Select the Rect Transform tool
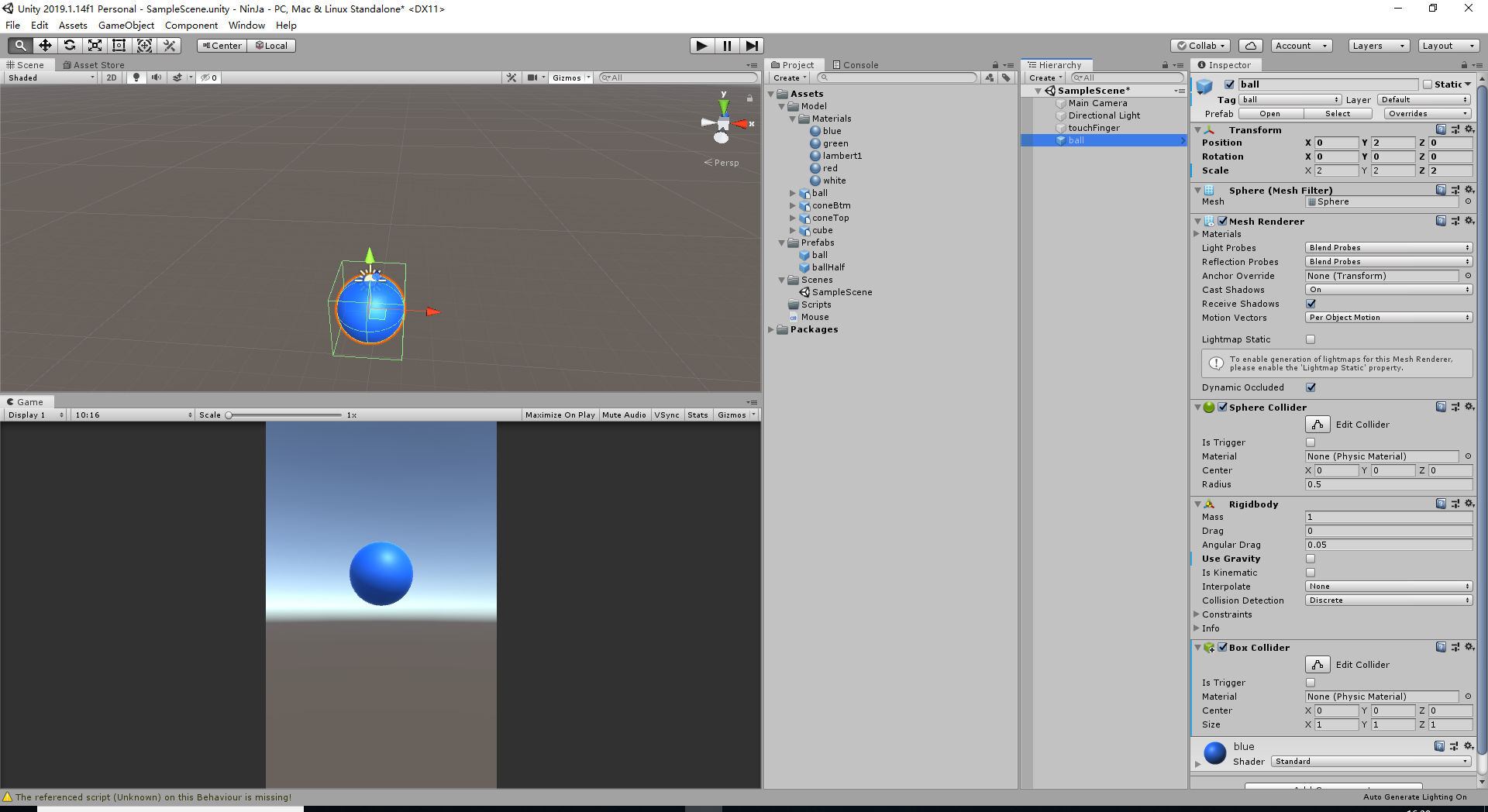 [x=119, y=46]
